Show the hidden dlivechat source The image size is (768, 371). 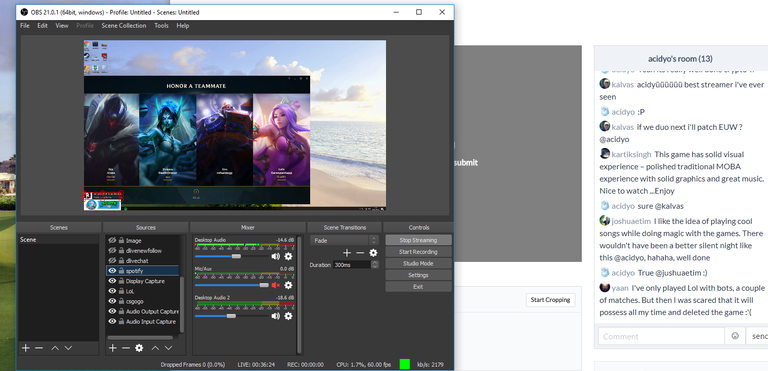(x=112, y=261)
